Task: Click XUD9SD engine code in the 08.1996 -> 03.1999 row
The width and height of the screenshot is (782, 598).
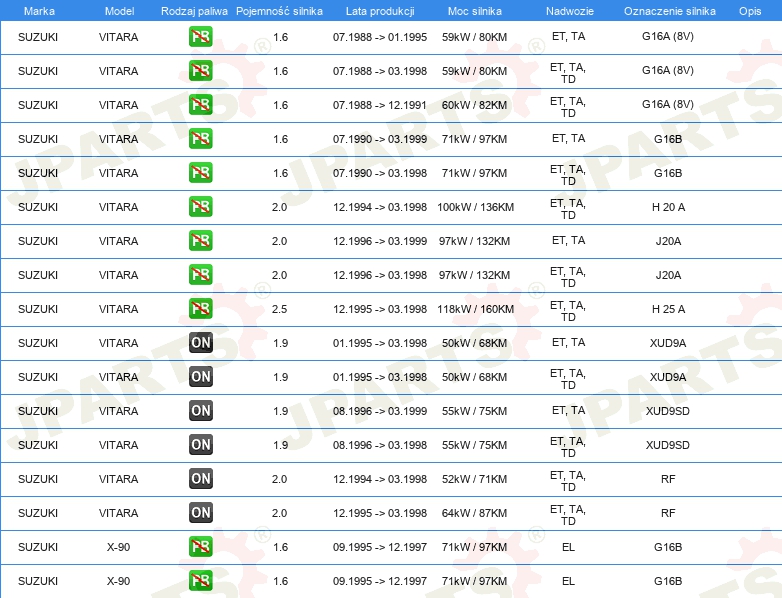Action: point(668,411)
